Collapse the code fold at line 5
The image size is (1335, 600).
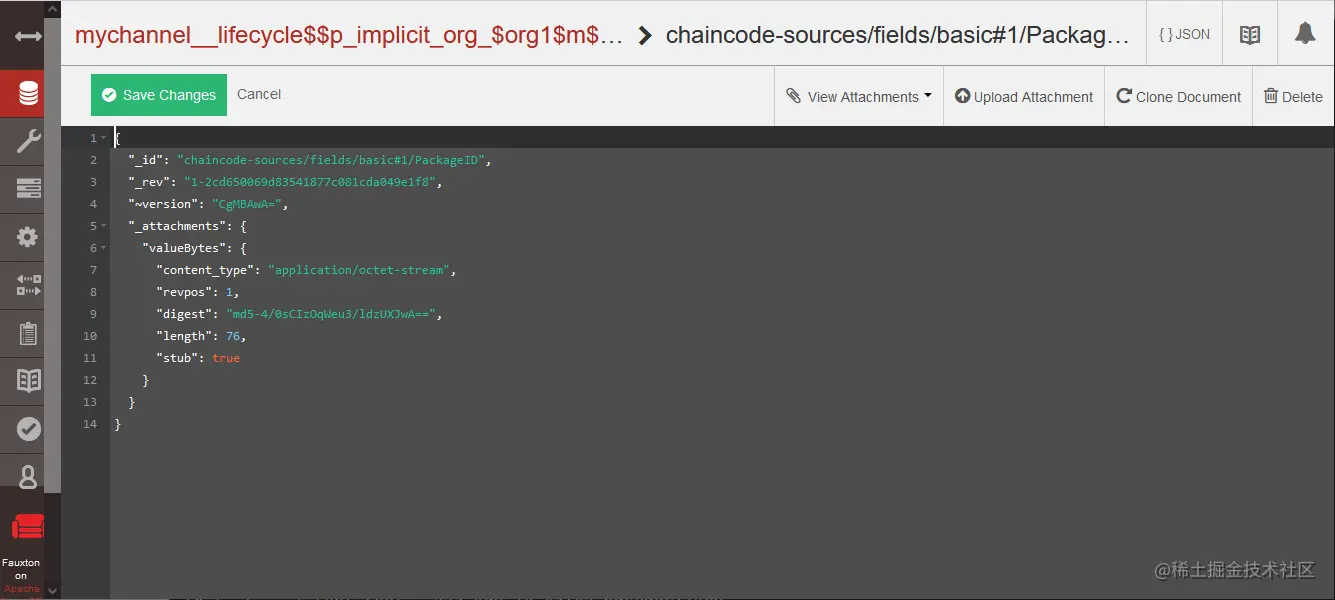(x=104, y=226)
